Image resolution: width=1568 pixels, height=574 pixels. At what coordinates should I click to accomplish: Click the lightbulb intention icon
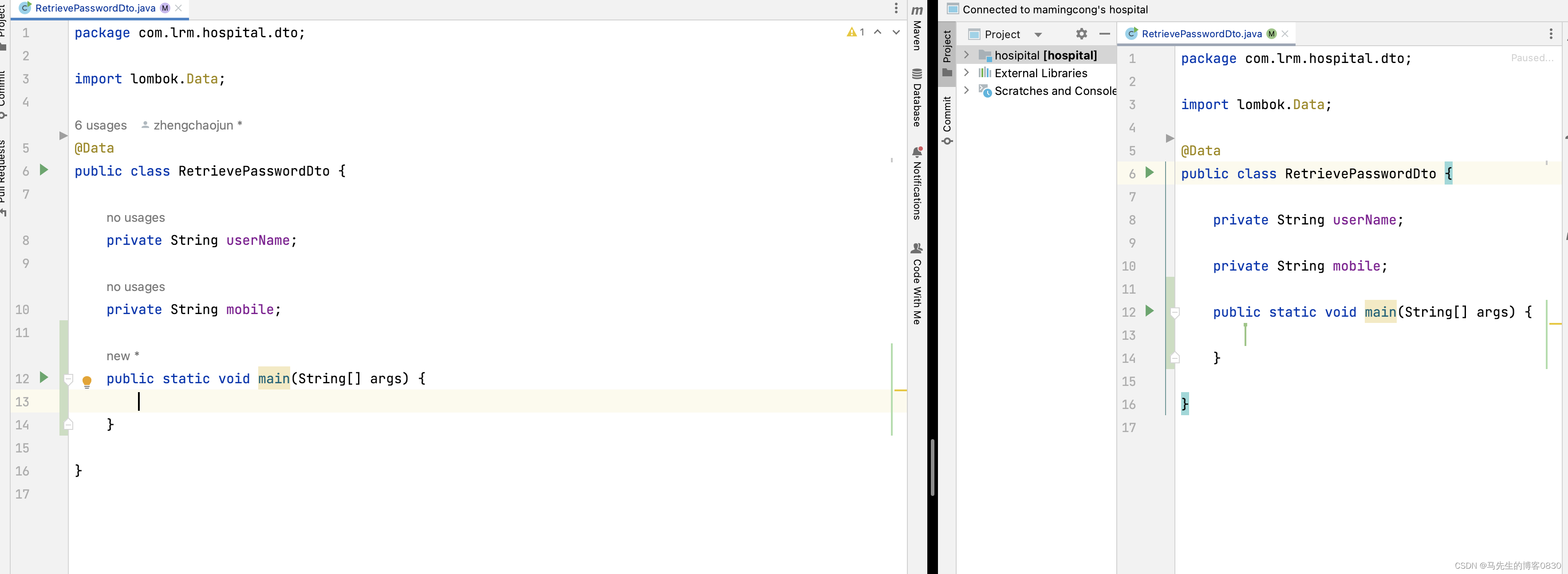tap(87, 381)
